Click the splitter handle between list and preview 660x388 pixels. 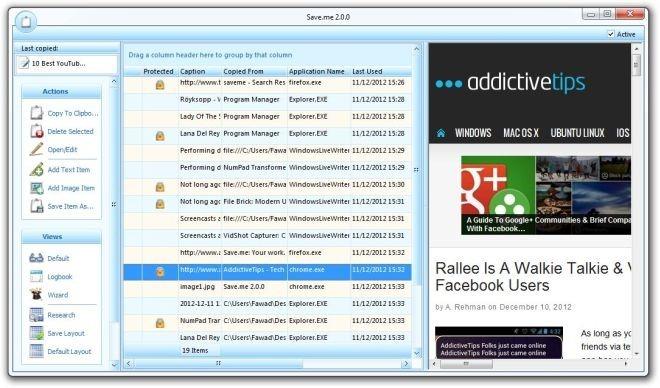tap(416, 170)
